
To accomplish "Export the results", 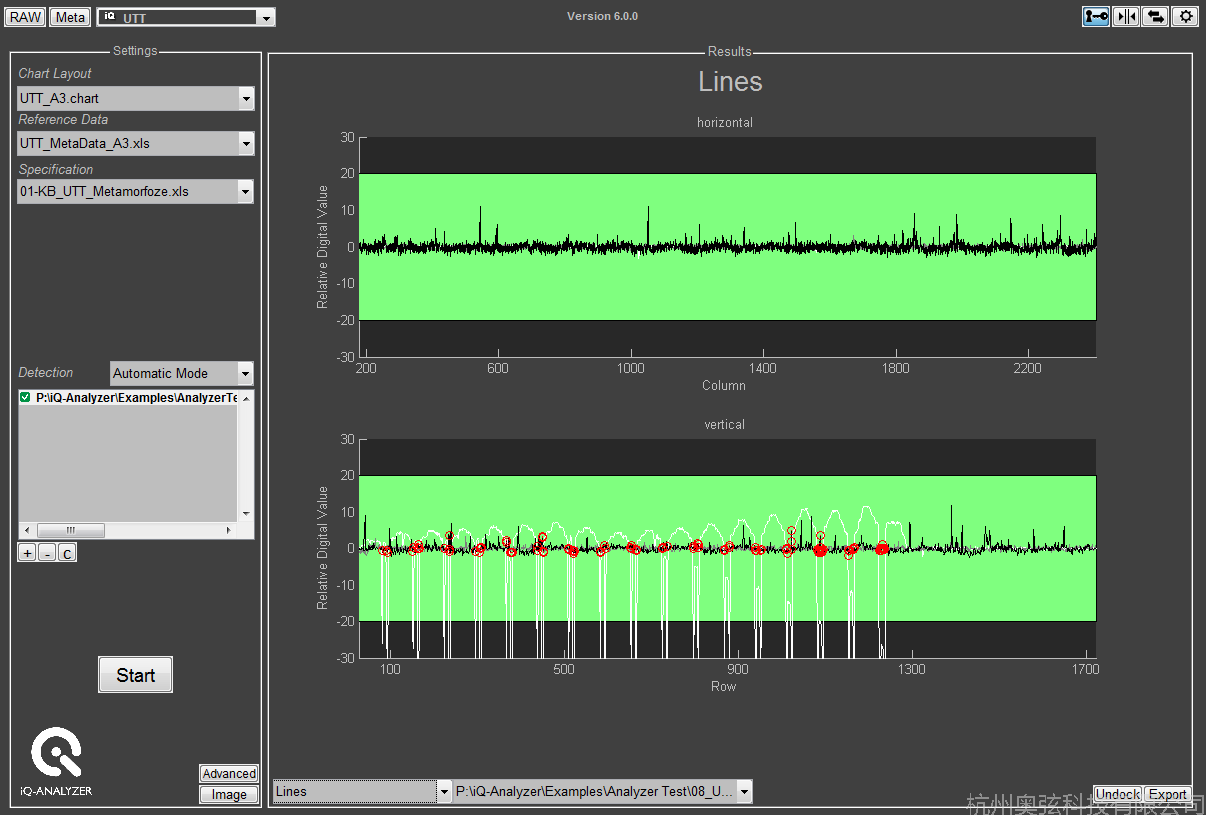I will coord(1167,795).
